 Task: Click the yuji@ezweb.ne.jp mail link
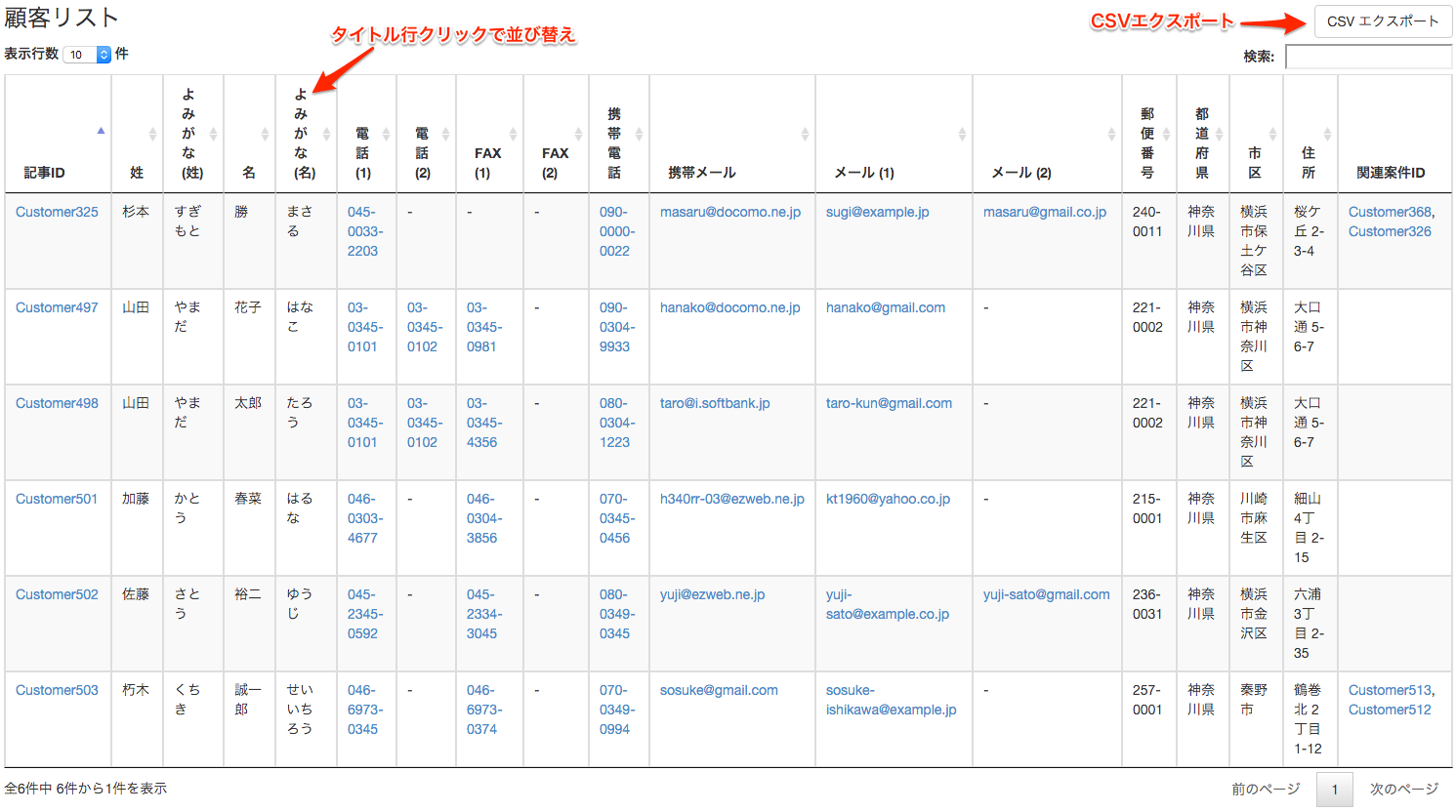pos(713,594)
